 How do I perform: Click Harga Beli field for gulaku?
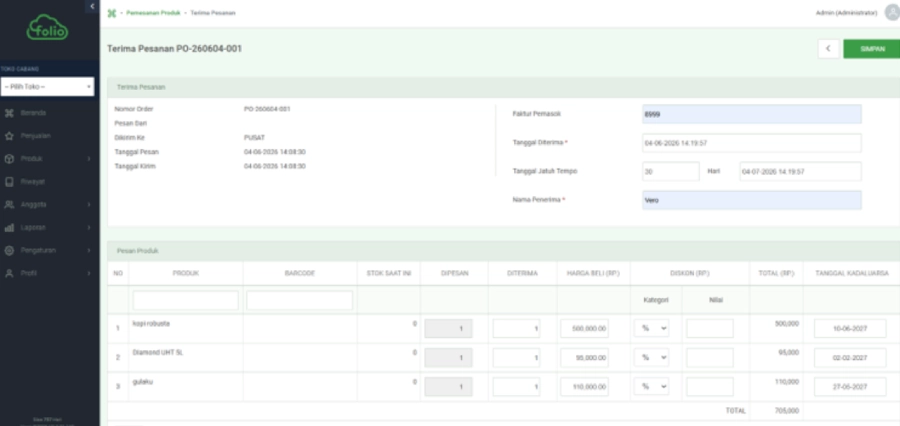click(584, 386)
